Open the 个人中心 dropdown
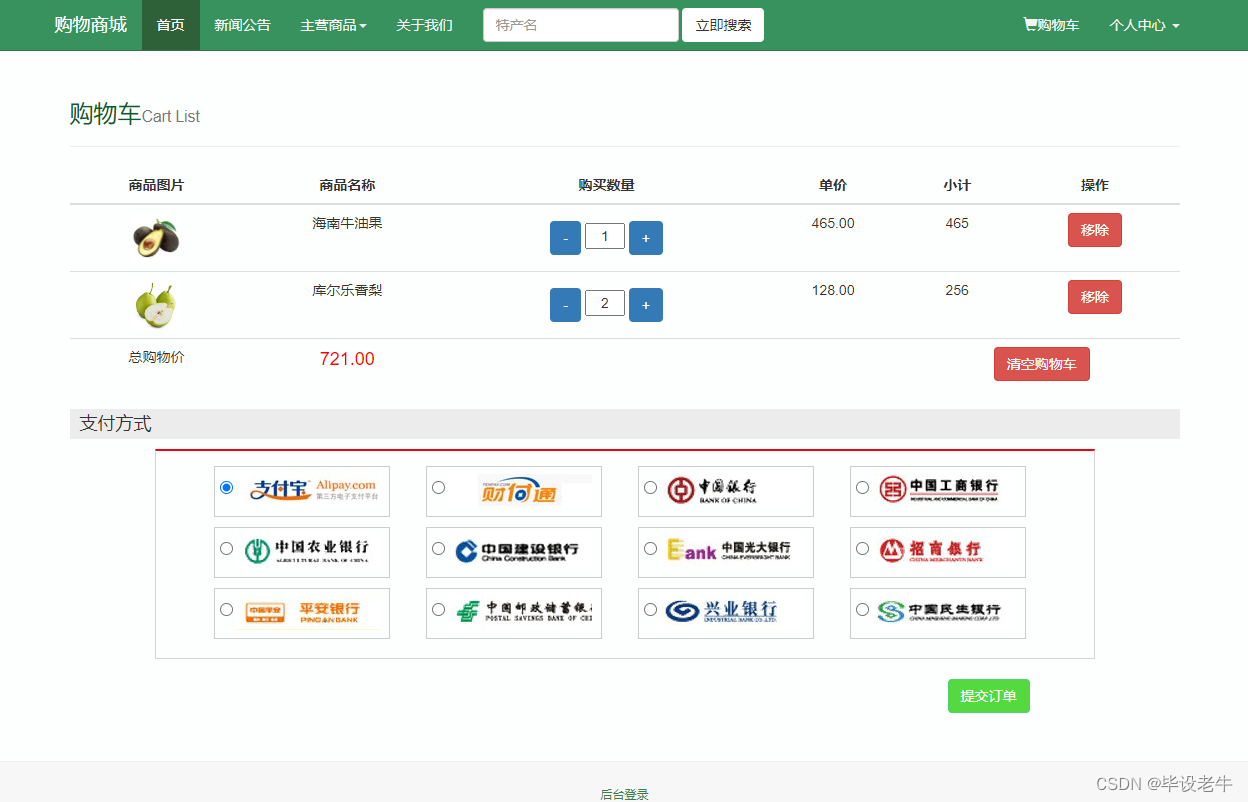The image size is (1248, 802). coord(1144,25)
